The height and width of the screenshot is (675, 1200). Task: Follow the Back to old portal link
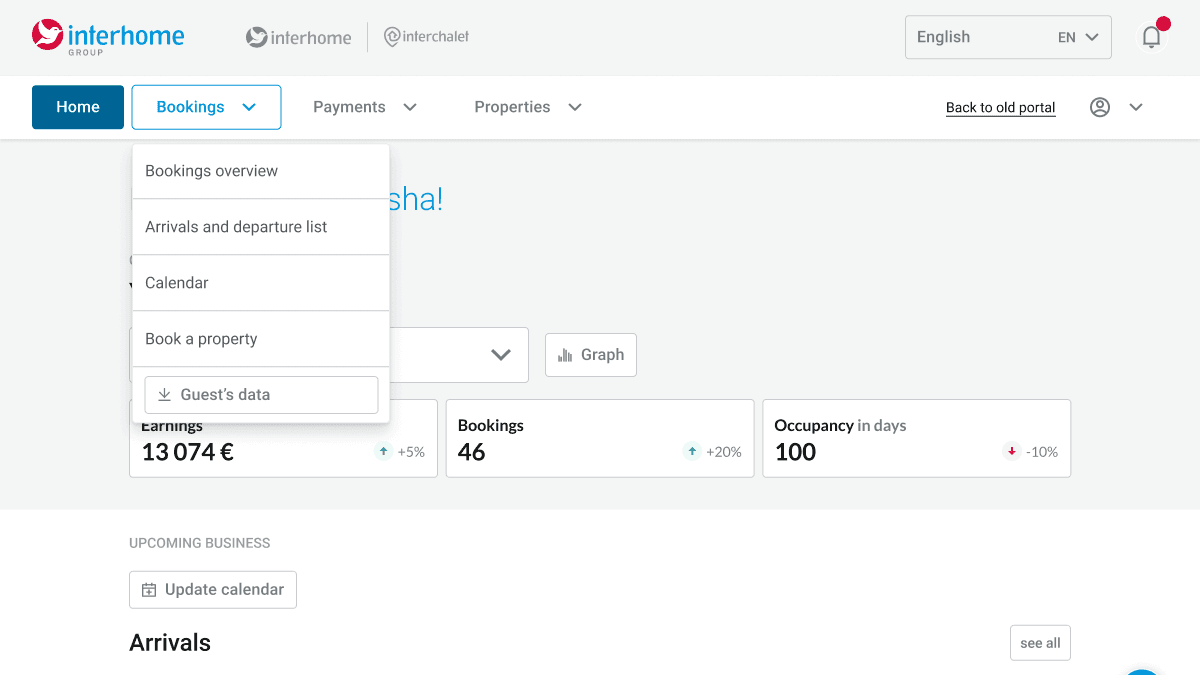(x=1001, y=108)
